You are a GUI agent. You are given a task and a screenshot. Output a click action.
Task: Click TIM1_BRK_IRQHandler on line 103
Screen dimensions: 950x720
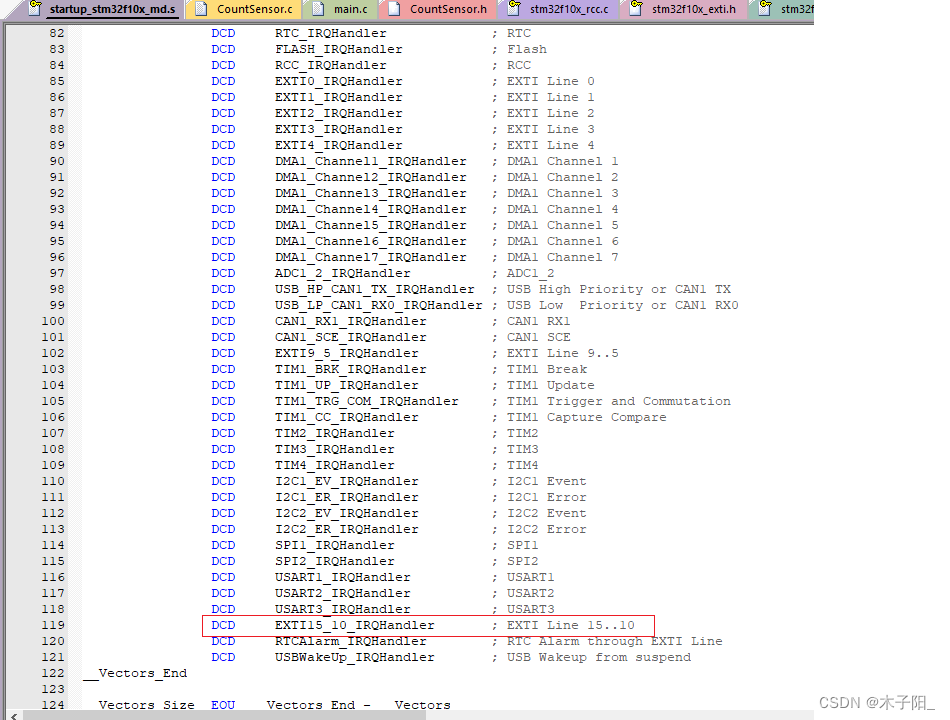[x=350, y=370]
